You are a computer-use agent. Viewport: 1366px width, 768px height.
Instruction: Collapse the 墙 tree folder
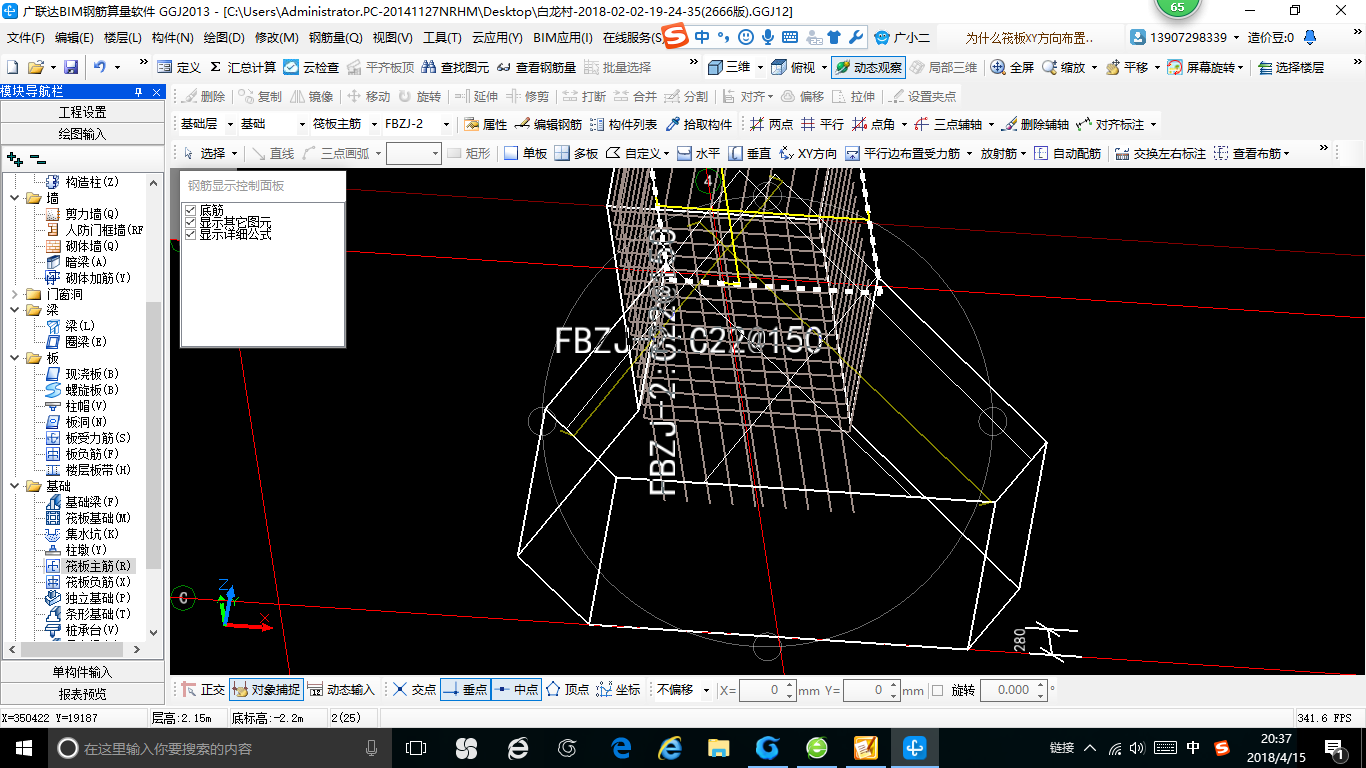point(15,198)
